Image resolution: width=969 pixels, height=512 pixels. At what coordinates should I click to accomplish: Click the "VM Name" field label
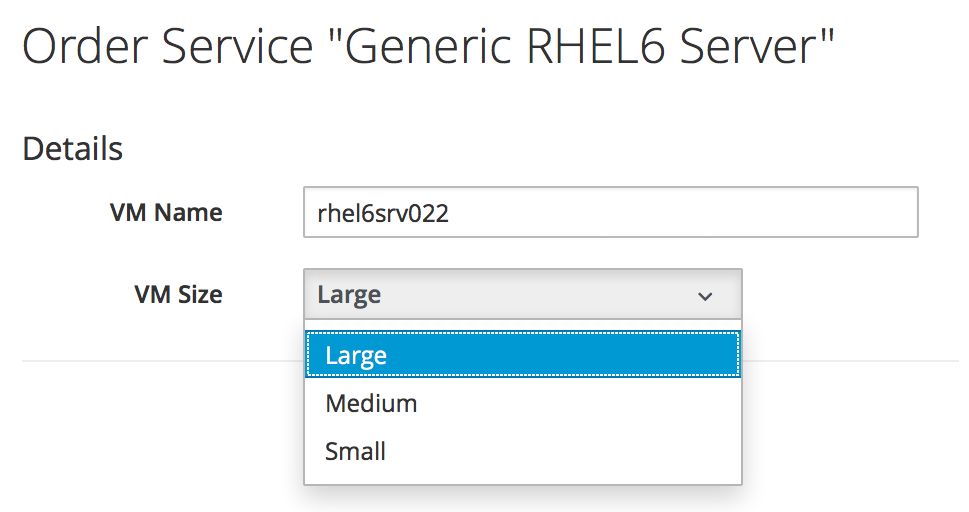pos(166,213)
